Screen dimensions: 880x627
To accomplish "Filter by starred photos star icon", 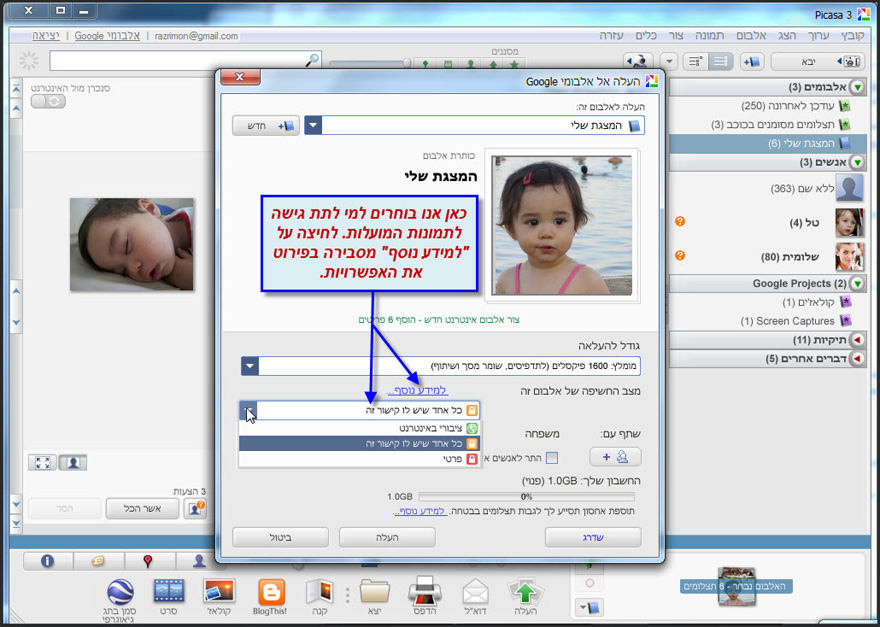I will coord(514,64).
